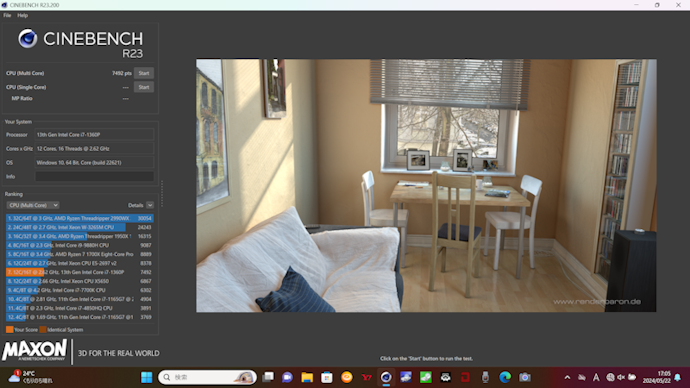Viewport: 690px width, 388px height.
Task: Select the Intel Xeon W-3265M ranking row
Action: 80,227
